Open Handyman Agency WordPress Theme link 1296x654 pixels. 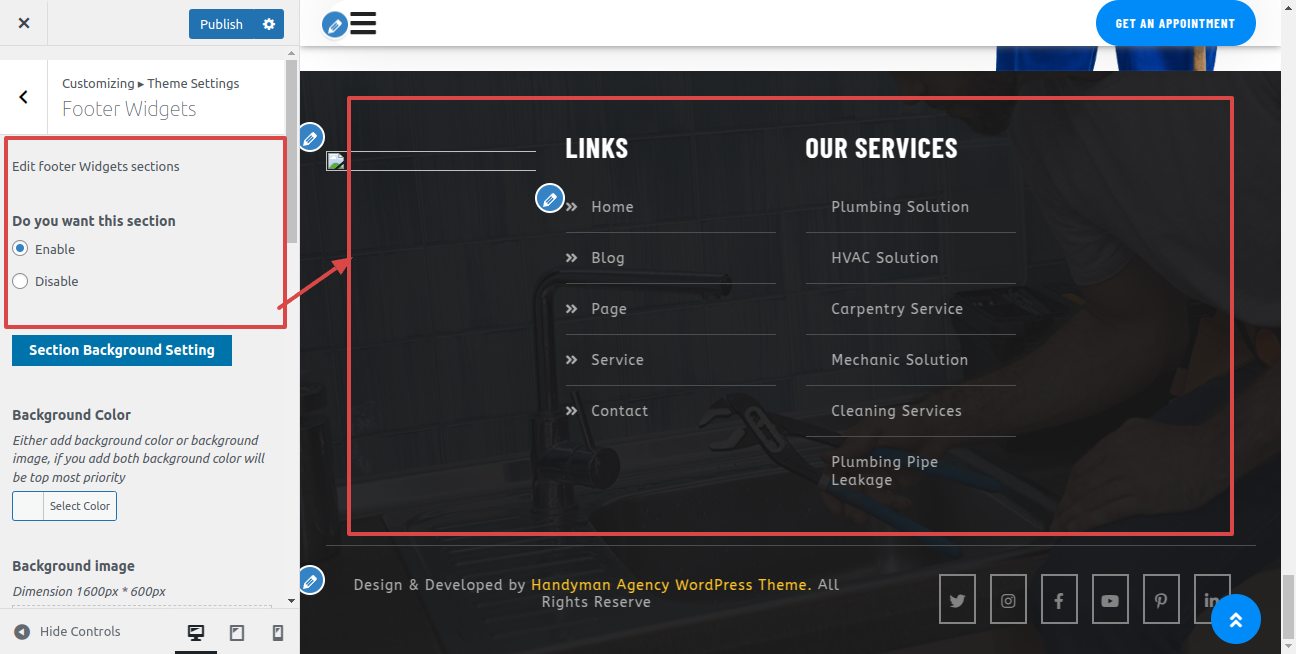pyautogui.click(x=669, y=585)
